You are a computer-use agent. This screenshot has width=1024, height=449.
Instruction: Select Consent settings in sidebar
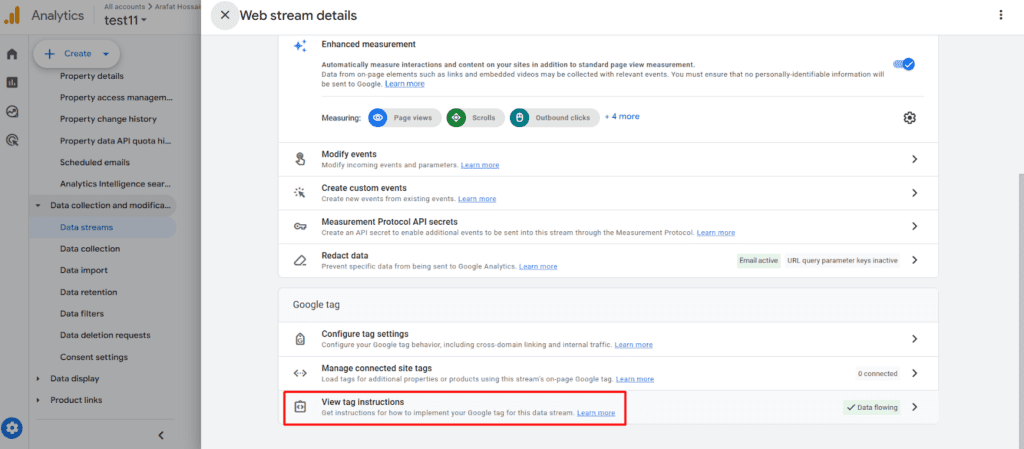(x=94, y=357)
